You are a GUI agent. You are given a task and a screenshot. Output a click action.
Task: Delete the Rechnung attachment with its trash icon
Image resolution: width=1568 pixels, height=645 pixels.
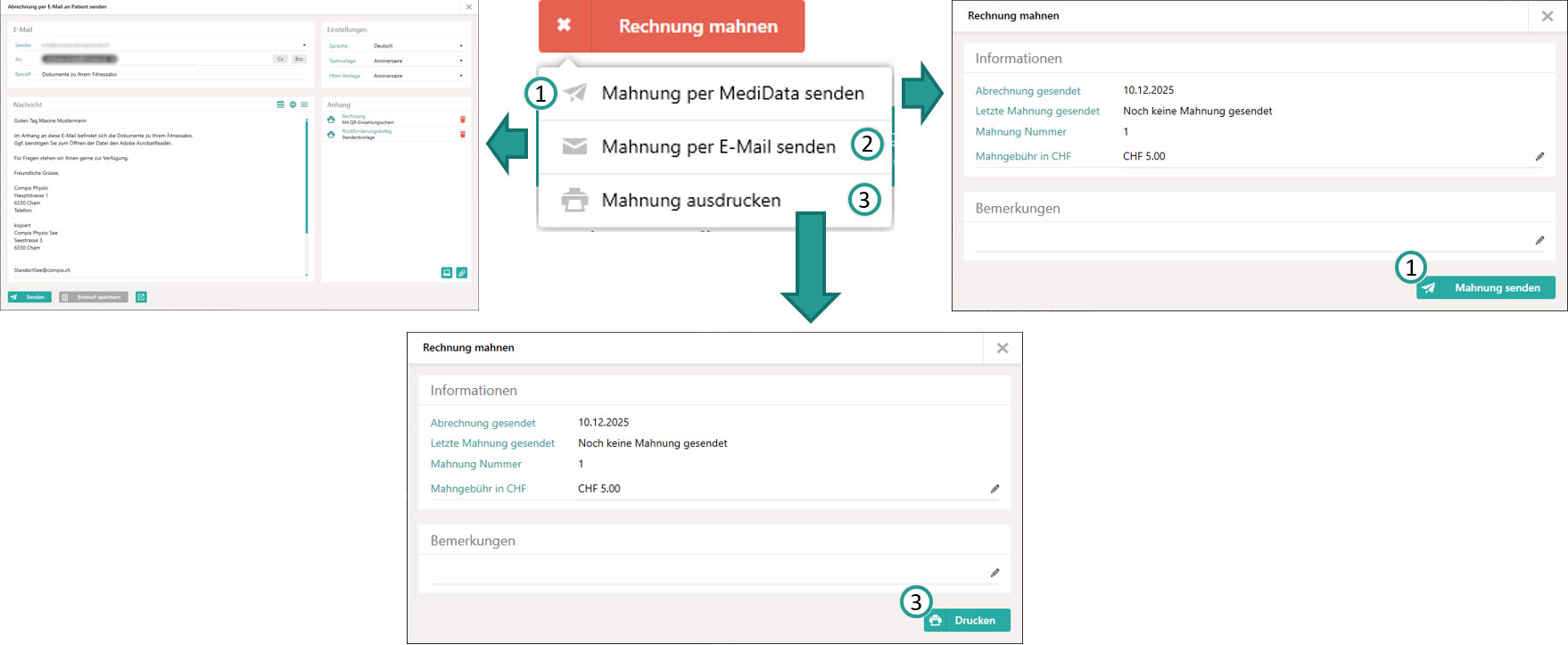(x=462, y=120)
